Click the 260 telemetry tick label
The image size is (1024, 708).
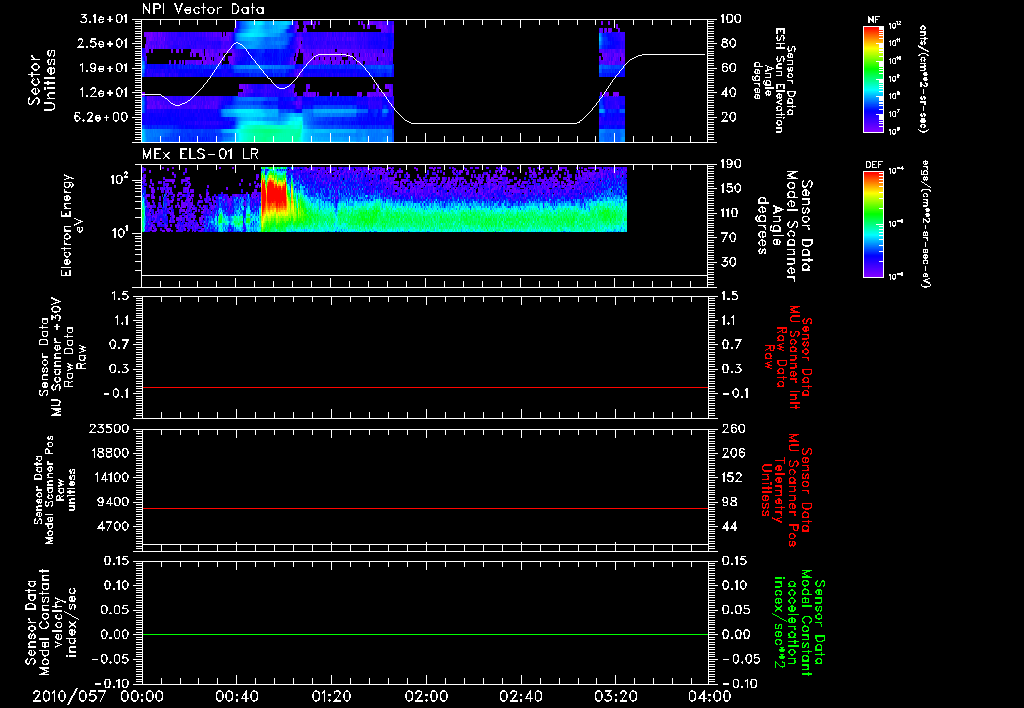click(x=733, y=428)
